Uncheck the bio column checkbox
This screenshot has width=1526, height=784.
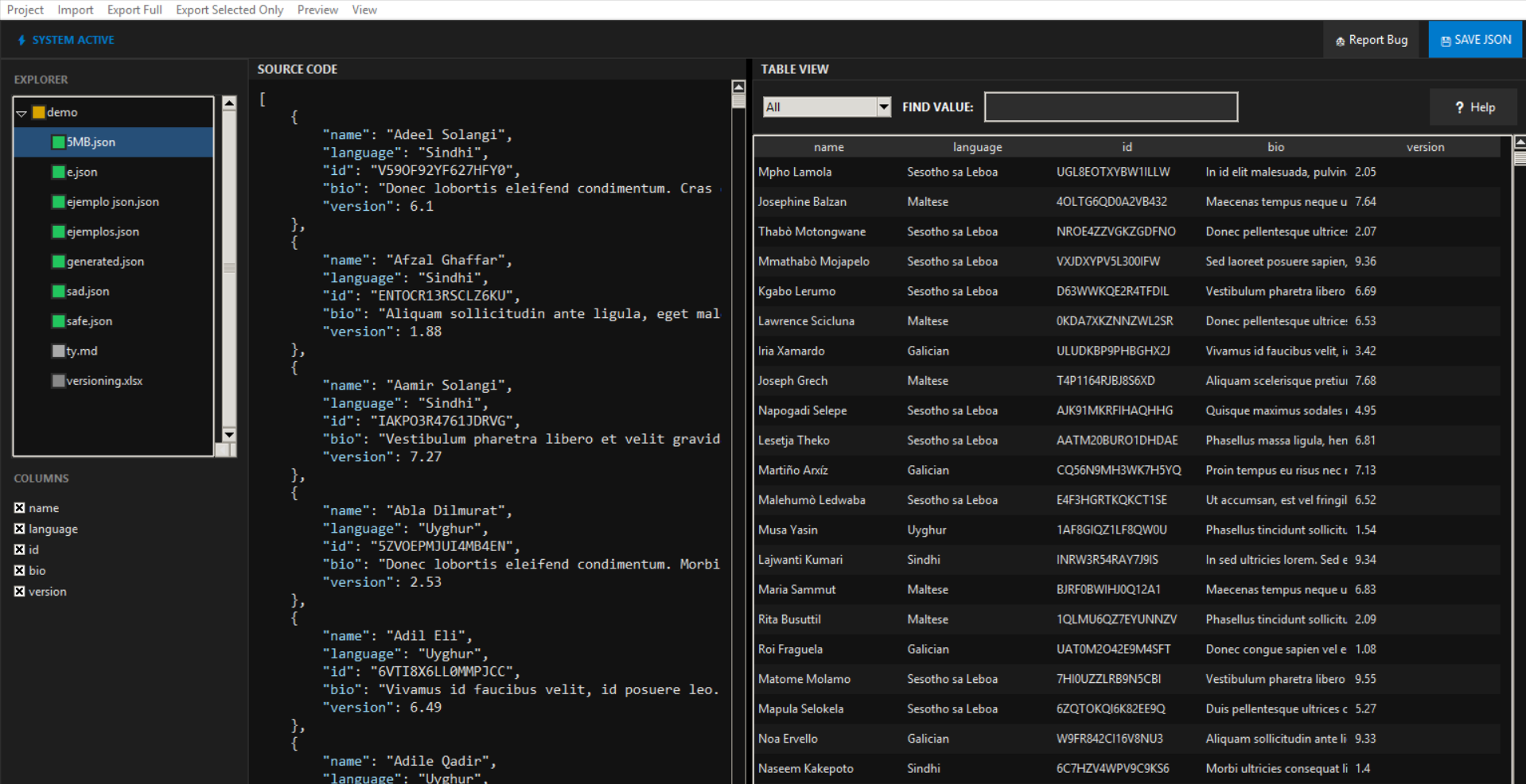[19, 570]
